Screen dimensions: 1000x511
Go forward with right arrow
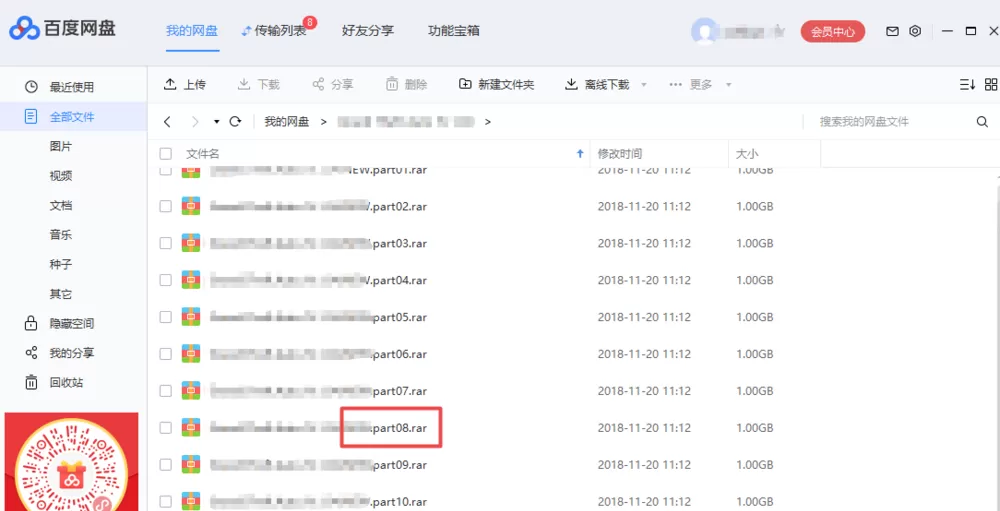click(195, 121)
